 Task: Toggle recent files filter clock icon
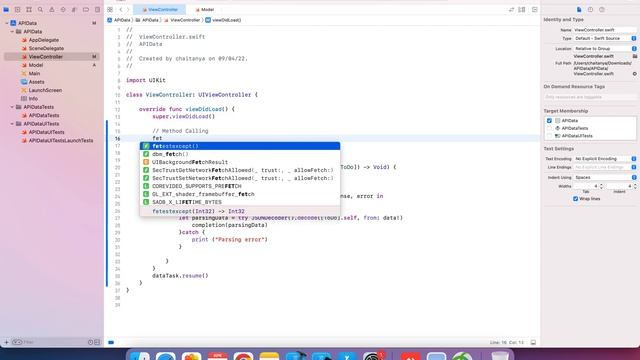91,342
